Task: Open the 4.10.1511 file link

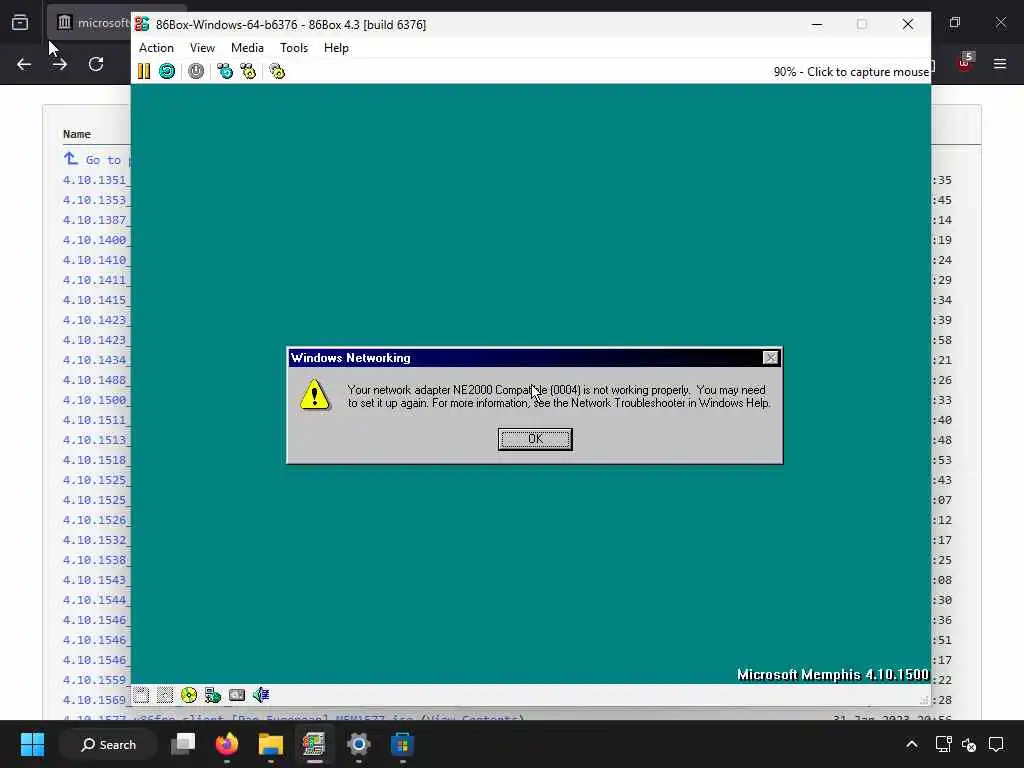Action: pos(96,420)
